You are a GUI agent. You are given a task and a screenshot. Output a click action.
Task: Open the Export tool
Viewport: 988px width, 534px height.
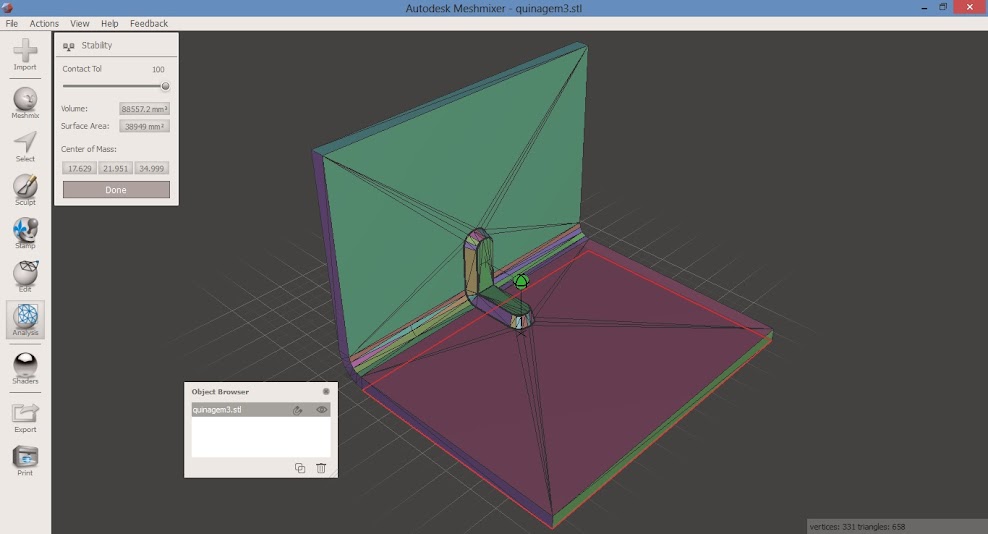25,417
